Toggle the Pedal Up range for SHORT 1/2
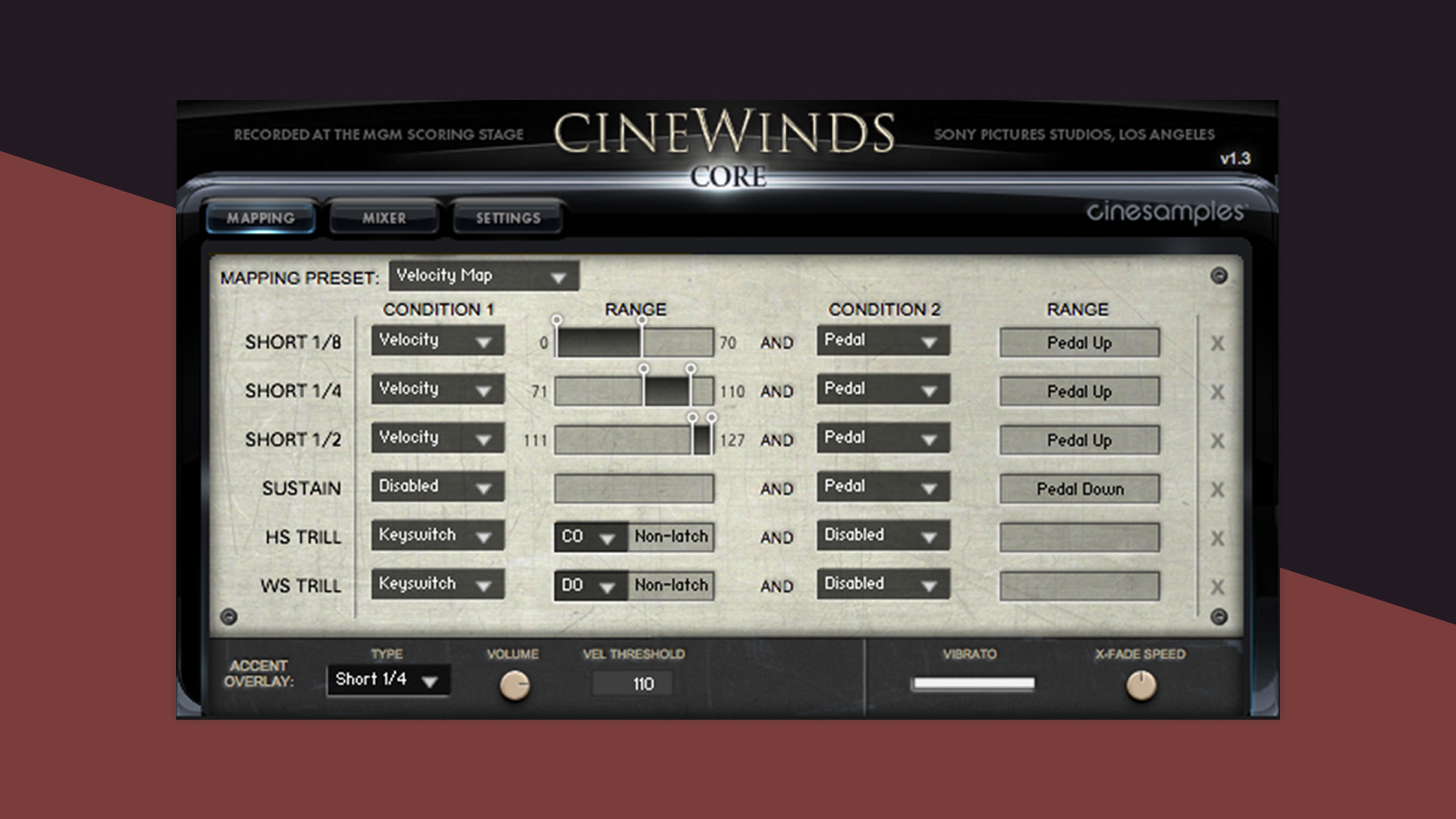This screenshot has width=1456, height=819. pos(1078,440)
